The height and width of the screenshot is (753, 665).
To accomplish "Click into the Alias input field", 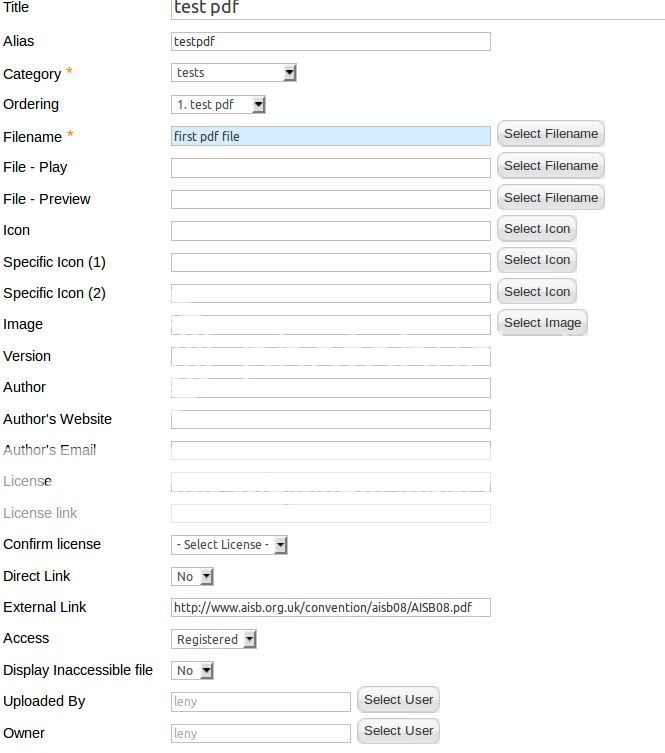I will point(330,42).
